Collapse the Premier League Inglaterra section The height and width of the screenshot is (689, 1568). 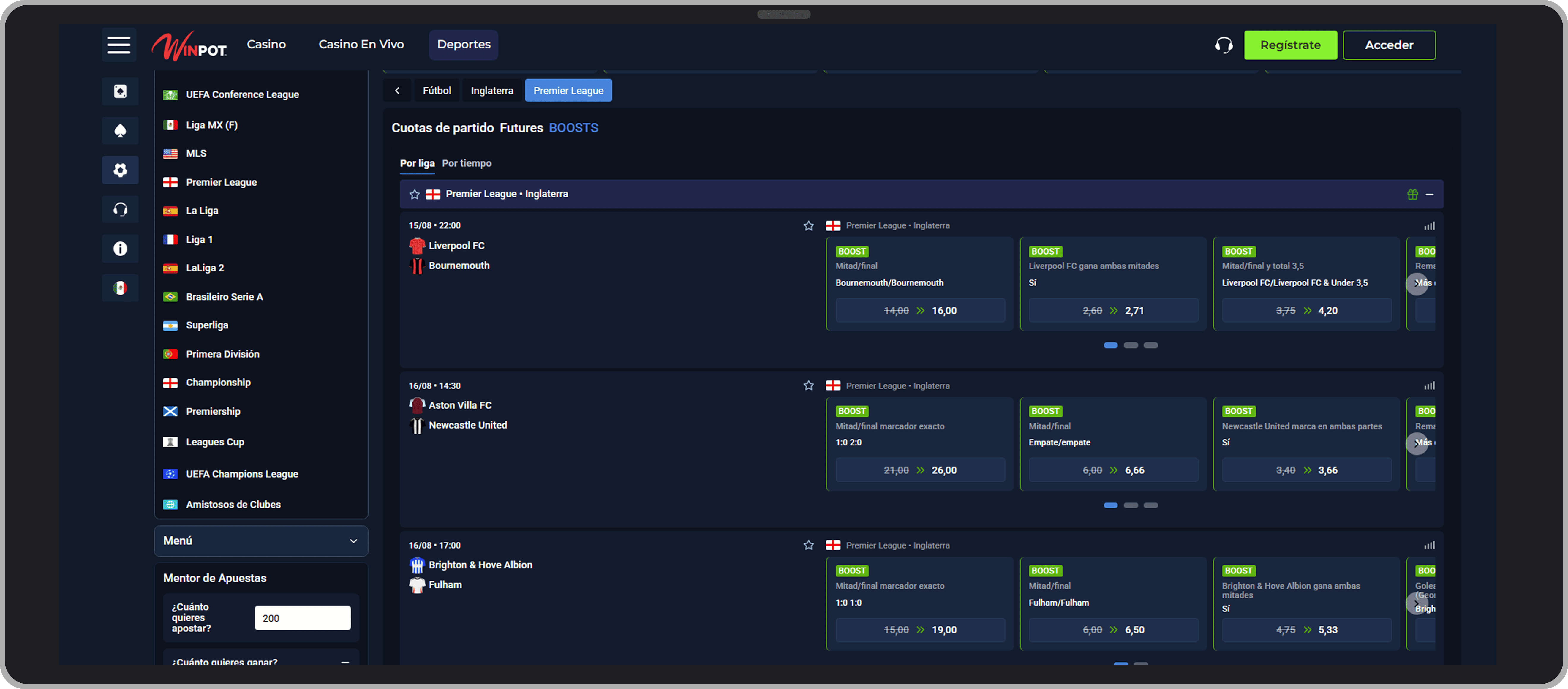pos(1429,194)
